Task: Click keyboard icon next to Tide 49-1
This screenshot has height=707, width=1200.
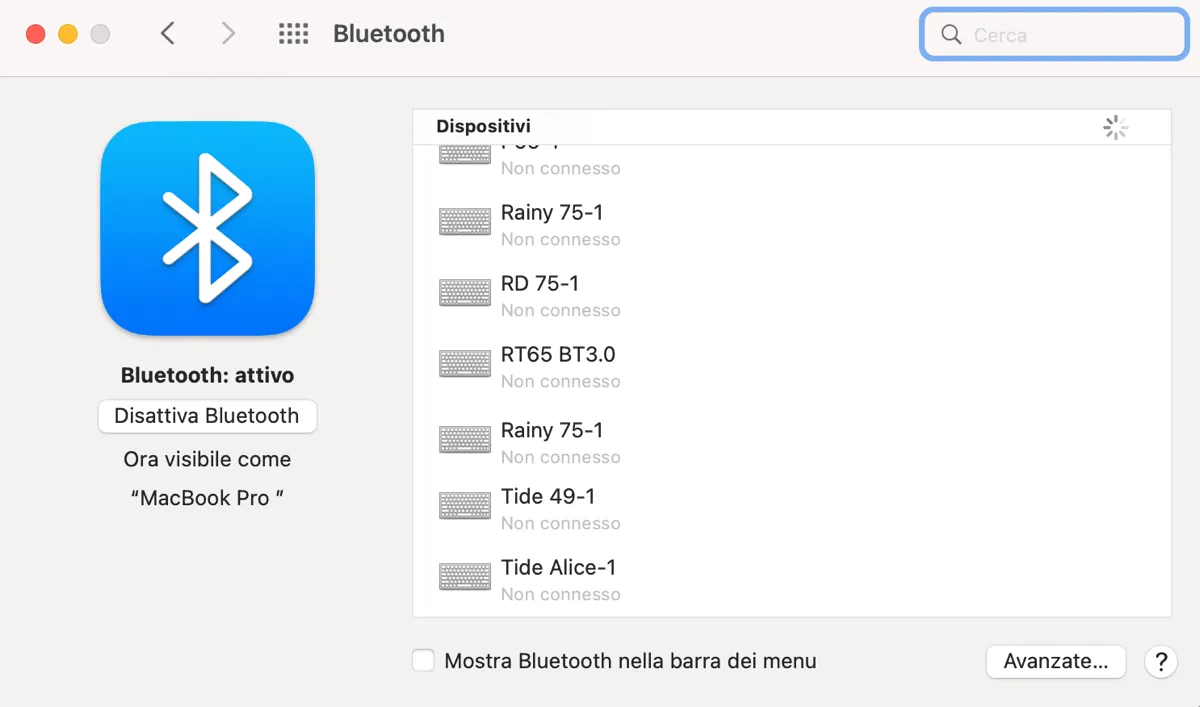Action: (x=465, y=506)
